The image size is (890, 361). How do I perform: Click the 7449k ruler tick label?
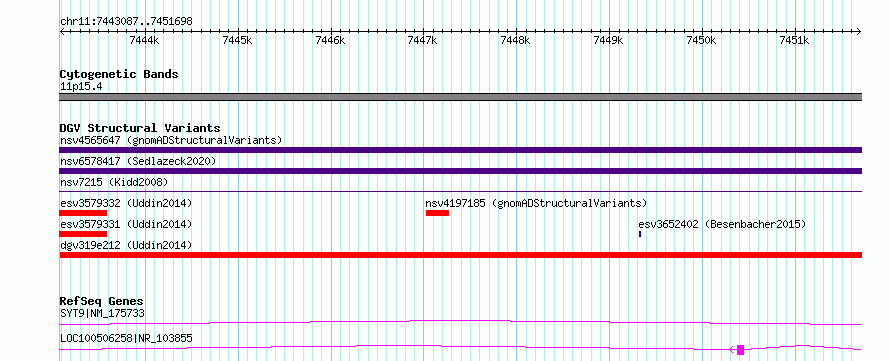[608, 40]
